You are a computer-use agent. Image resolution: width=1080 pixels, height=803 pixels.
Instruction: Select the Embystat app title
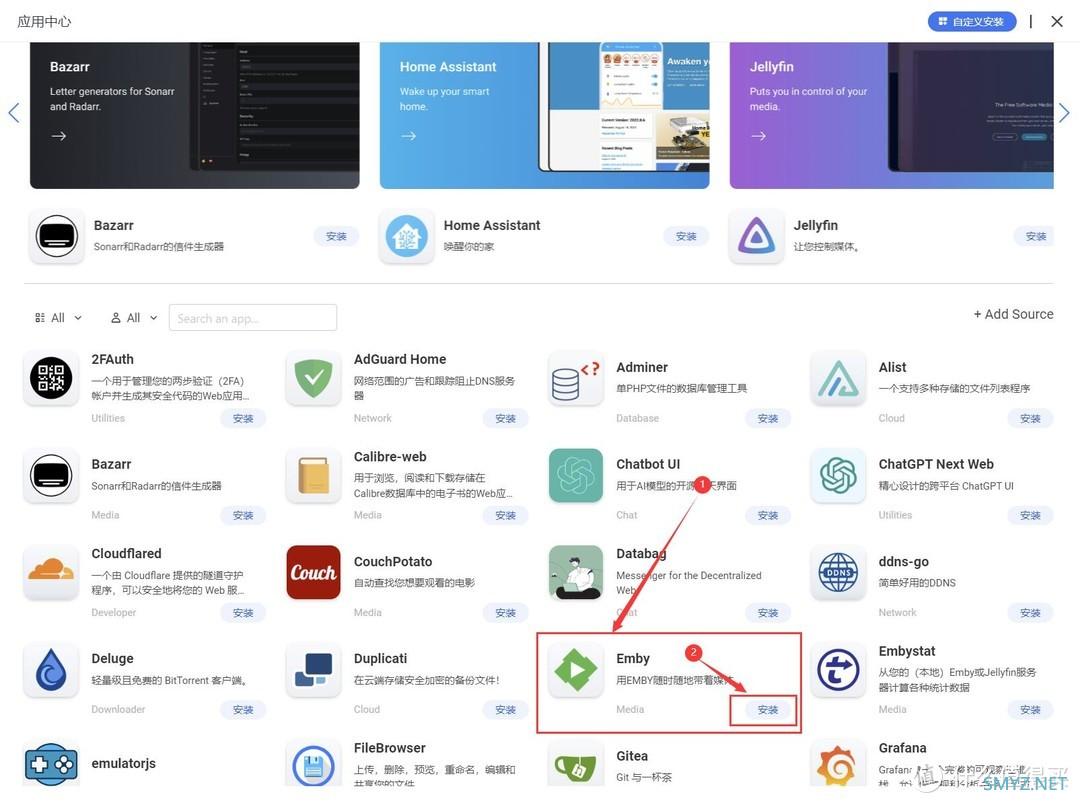click(x=906, y=651)
